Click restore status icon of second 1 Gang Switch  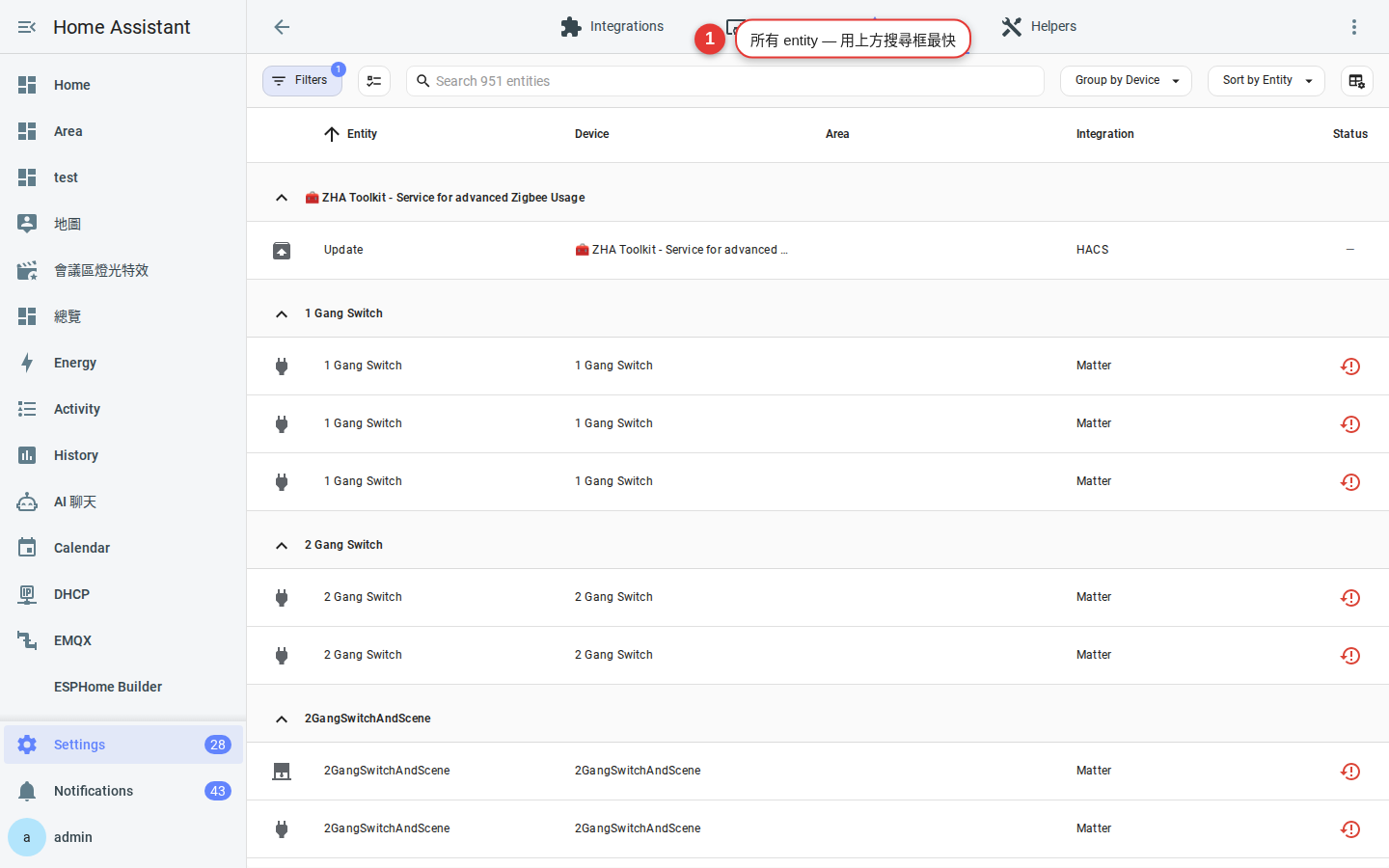coord(1350,424)
